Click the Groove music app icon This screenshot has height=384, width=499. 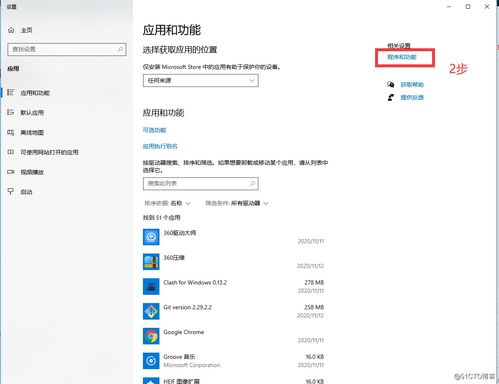(151, 361)
